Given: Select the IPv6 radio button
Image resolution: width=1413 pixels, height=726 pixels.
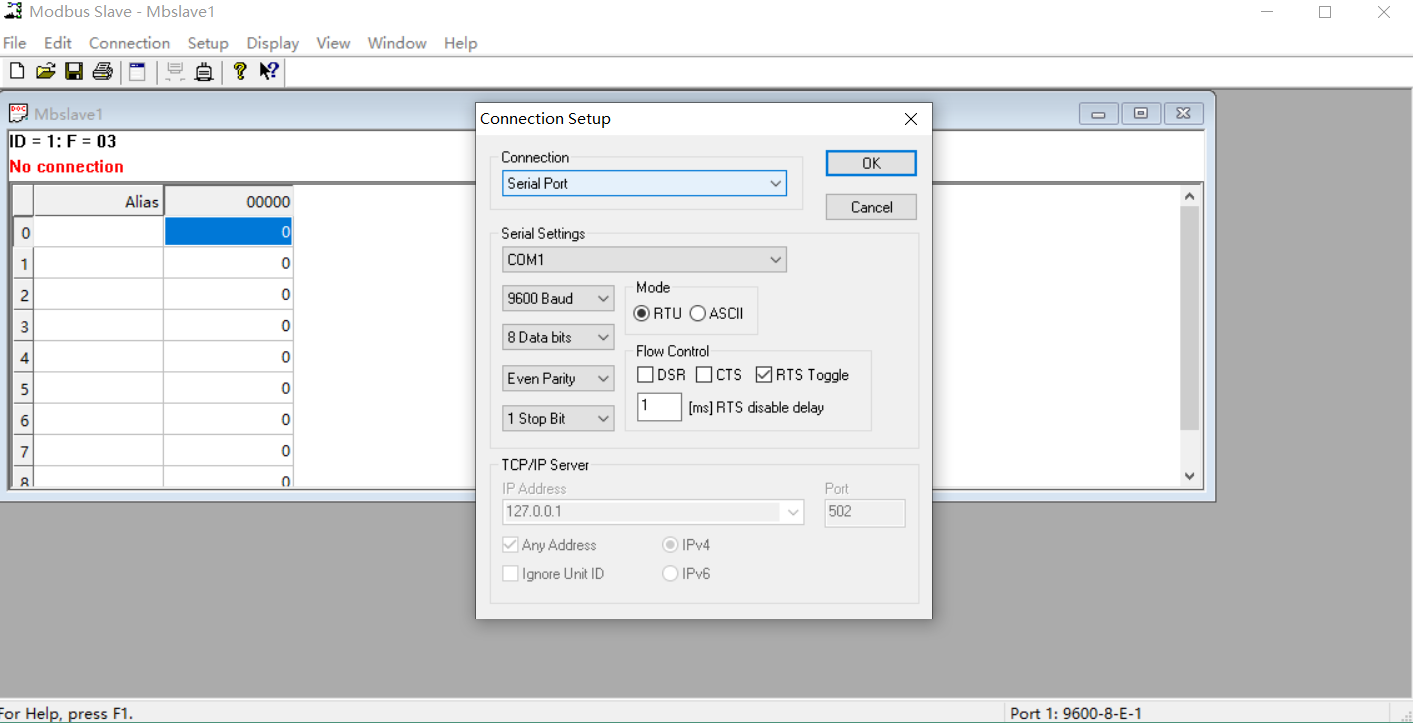Looking at the screenshot, I should point(670,574).
